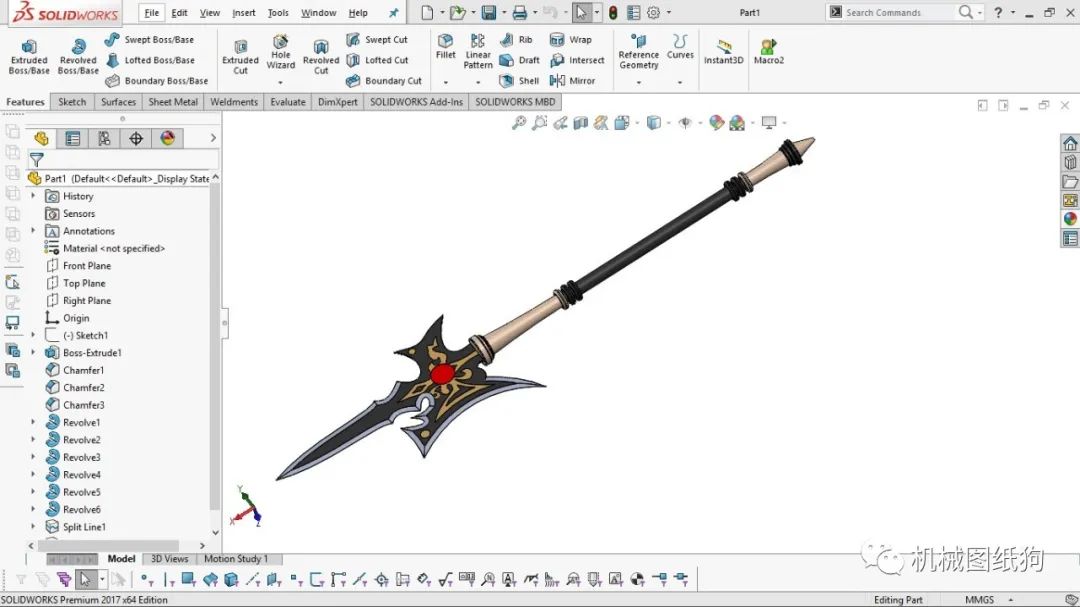Choose the Lofted Boss/Base command
The height and width of the screenshot is (607, 1080).
click(x=149, y=61)
